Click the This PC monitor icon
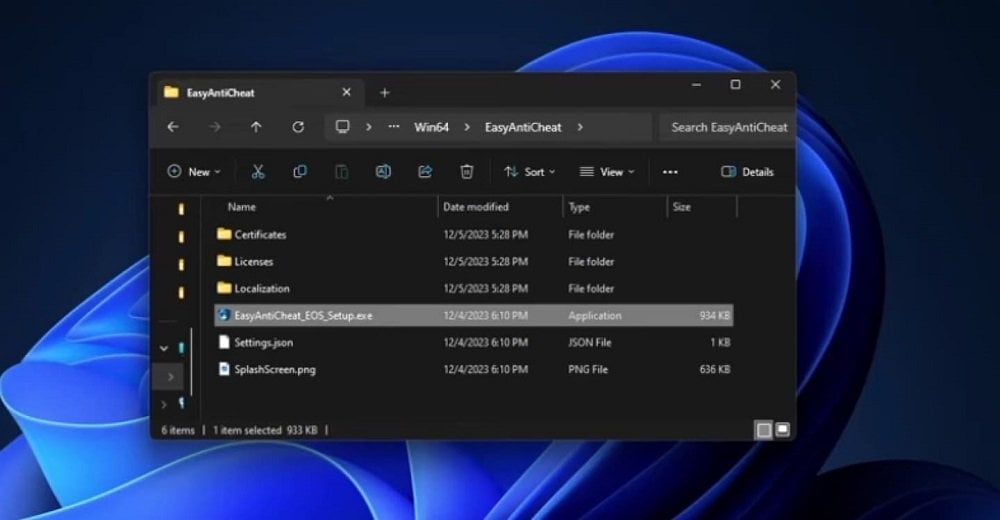Viewport: 1000px width, 520px height. 342,126
